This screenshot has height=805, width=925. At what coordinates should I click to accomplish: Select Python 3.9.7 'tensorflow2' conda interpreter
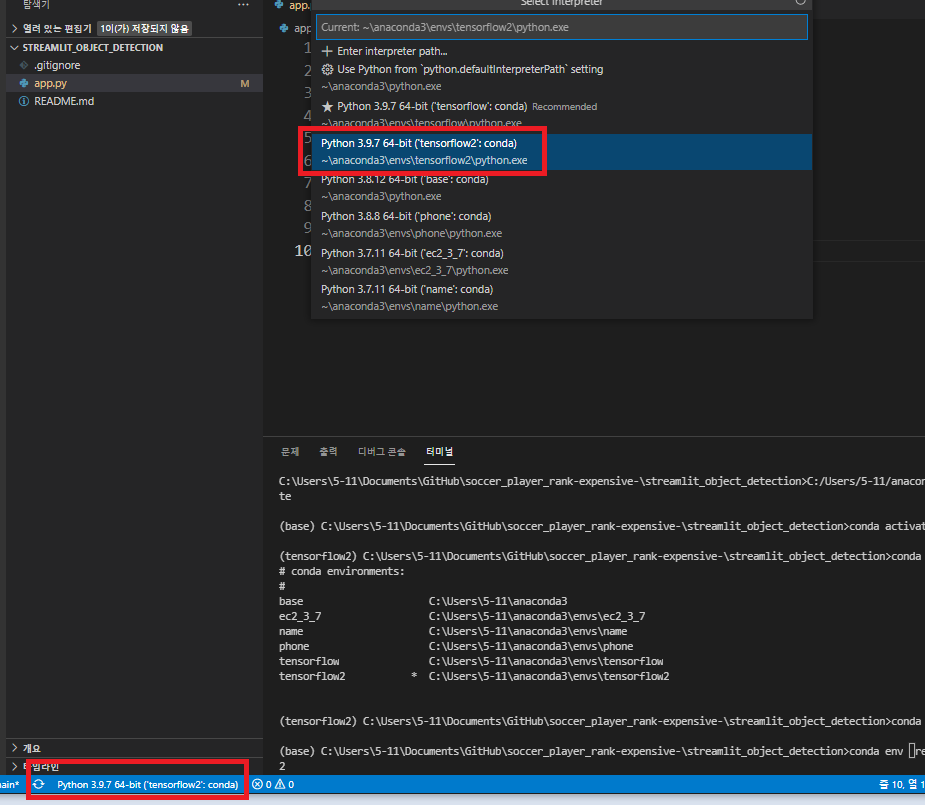pos(562,152)
